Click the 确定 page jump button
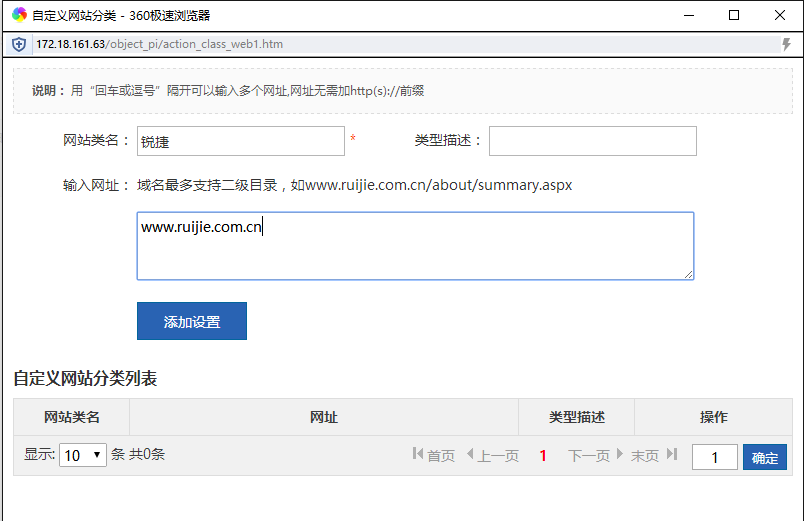 (765, 457)
